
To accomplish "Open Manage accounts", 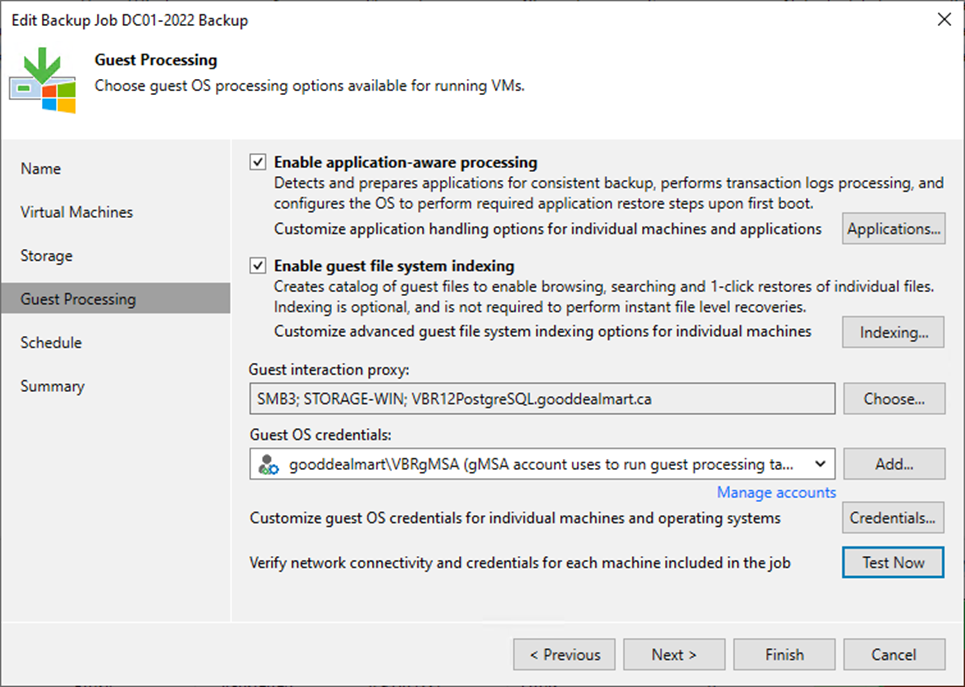I will pyautogui.click(x=776, y=492).
